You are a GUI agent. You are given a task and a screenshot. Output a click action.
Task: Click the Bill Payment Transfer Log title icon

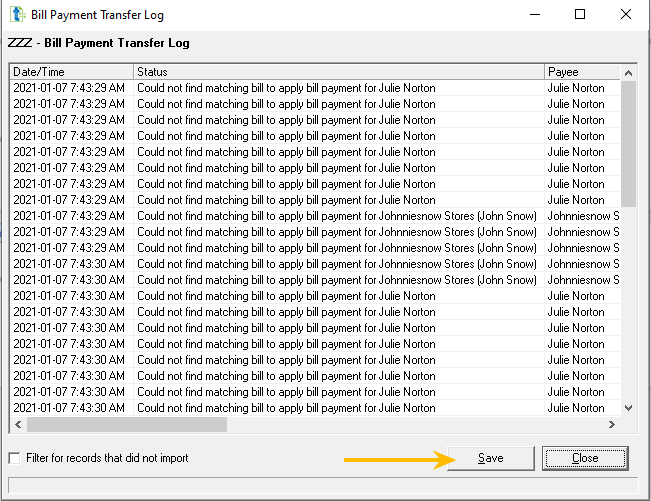pos(17,15)
